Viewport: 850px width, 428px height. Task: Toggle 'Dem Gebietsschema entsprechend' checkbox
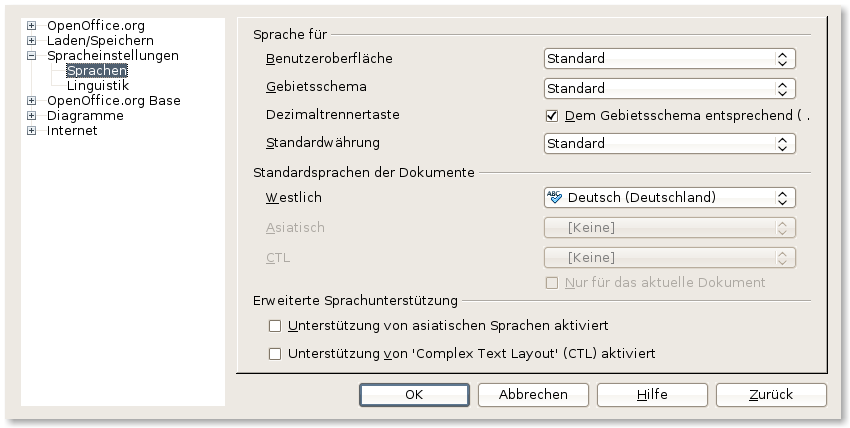coord(552,115)
